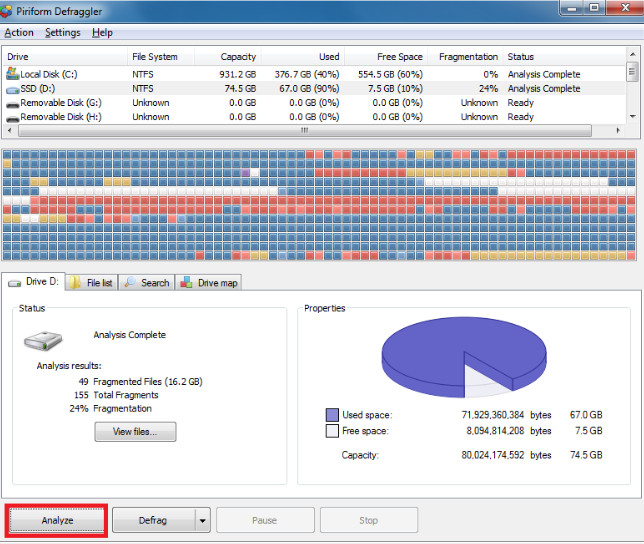Click the folder icon on File list tab

tap(75, 282)
